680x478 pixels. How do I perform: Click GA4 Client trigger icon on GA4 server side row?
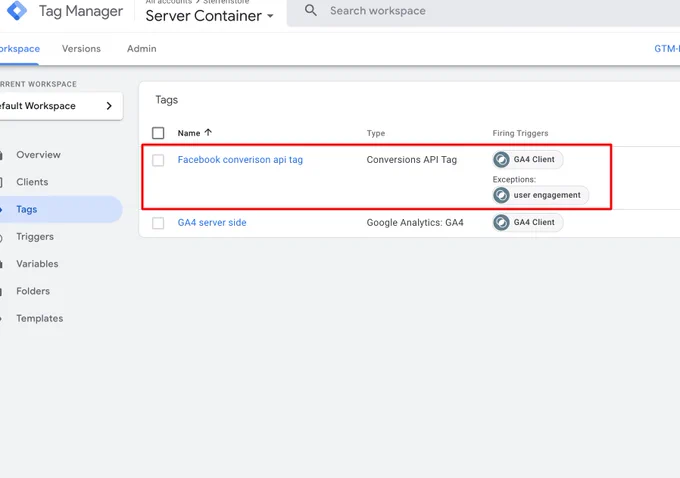[501, 223]
